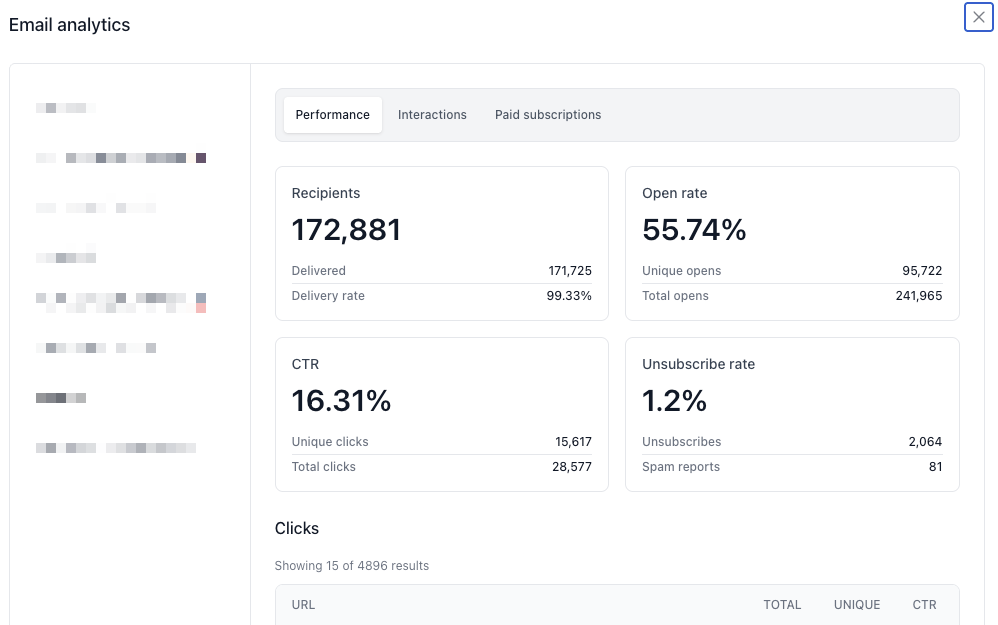
Task: Select the Delivered row in Recipients card
Action: (441, 271)
